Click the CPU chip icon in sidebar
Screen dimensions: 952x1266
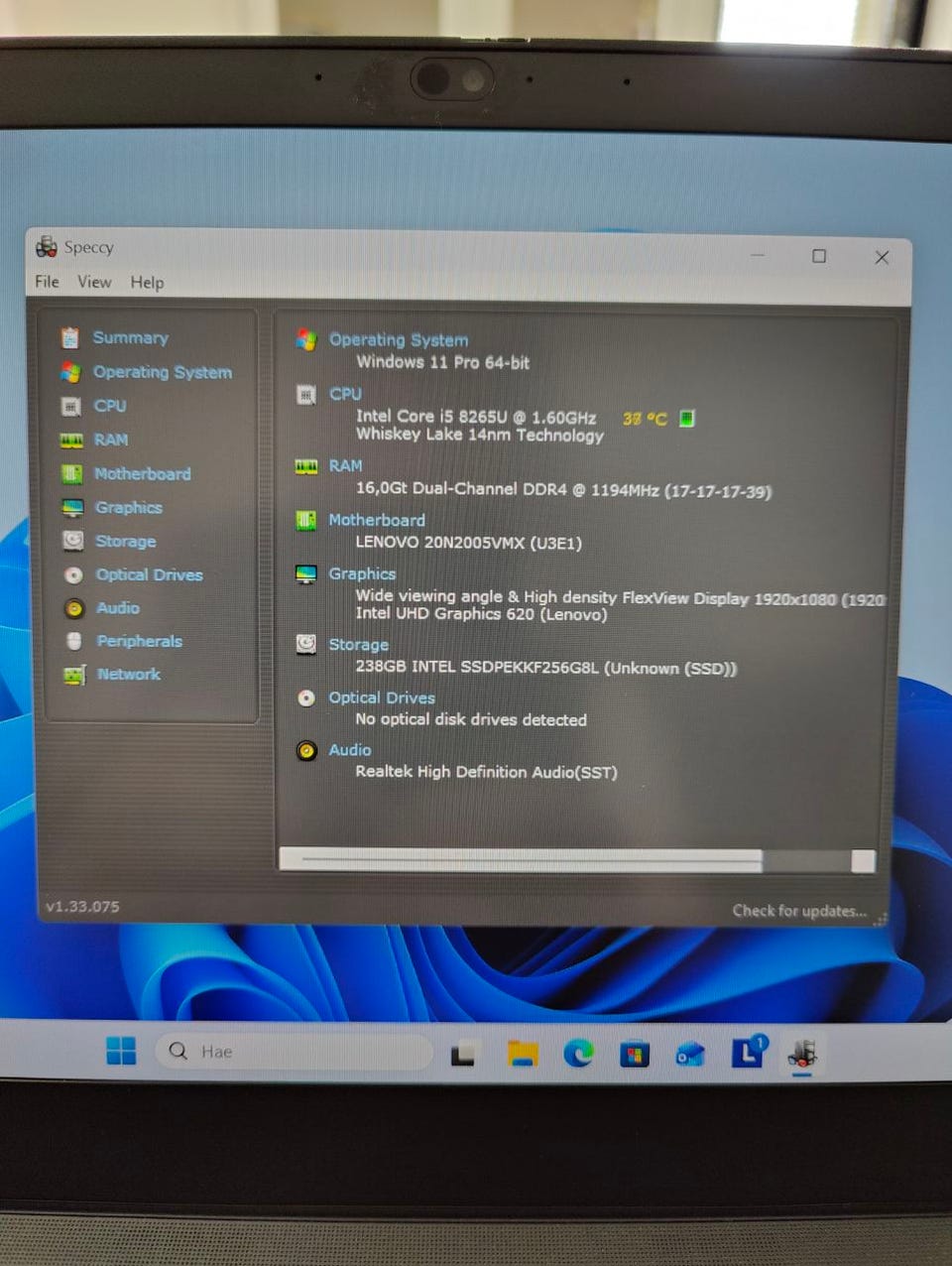[70, 406]
